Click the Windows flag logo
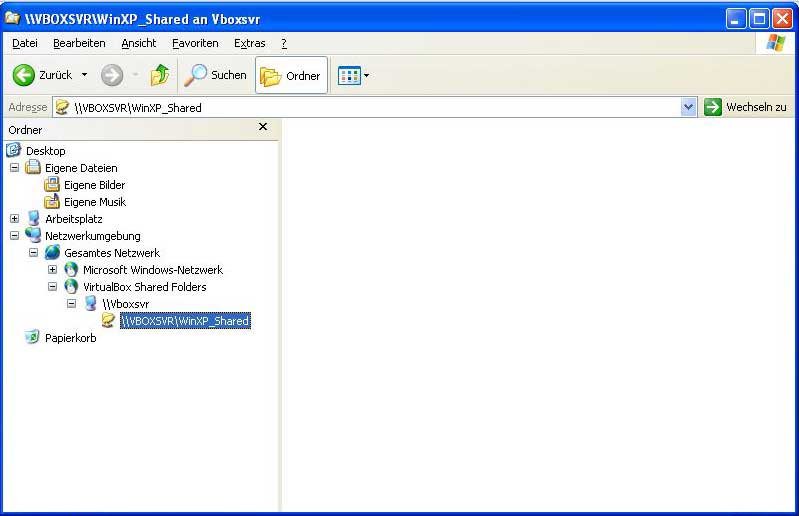Viewport: 799px width, 516px height. click(776, 43)
